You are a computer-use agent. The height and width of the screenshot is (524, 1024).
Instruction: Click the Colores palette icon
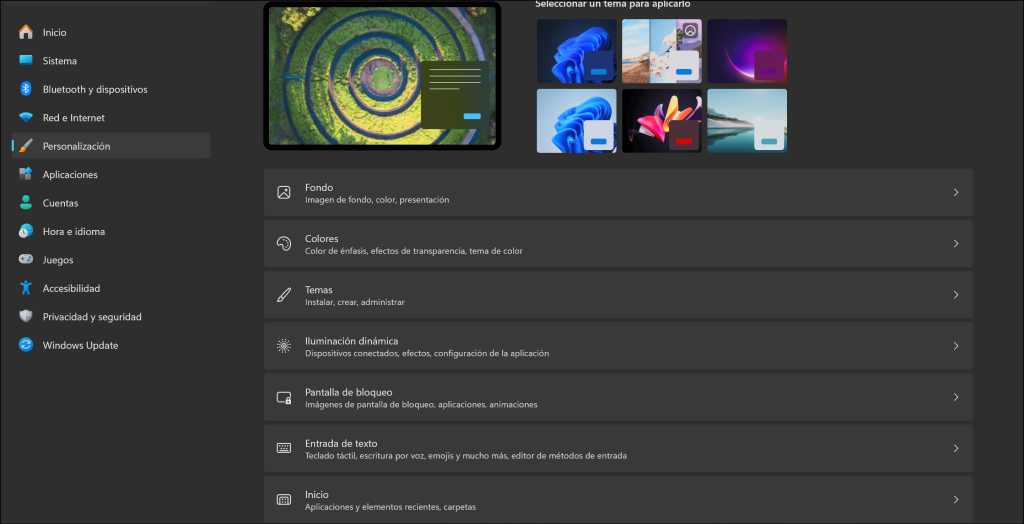coord(284,244)
